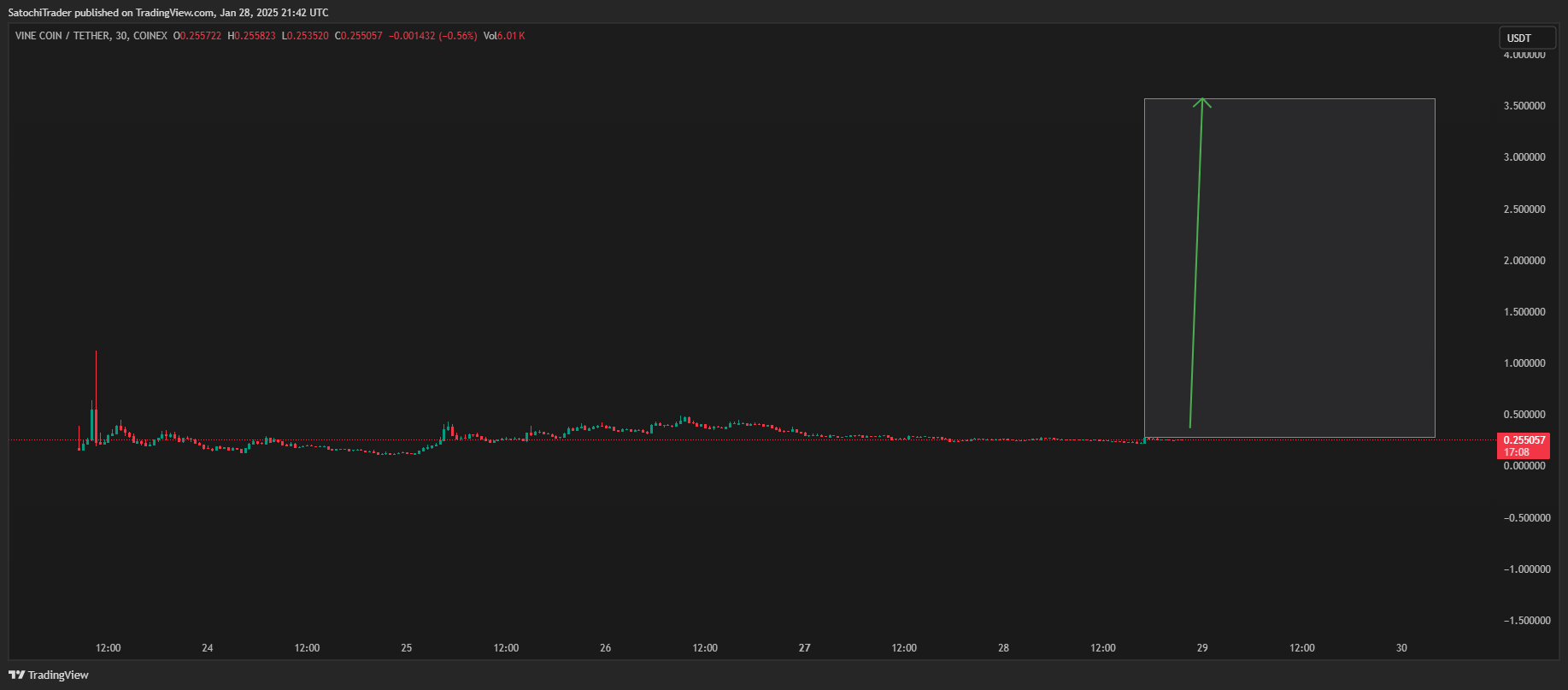Image resolution: width=1568 pixels, height=690 pixels.
Task: Click the date label 24 on time axis
Action: tap(208, 648)
